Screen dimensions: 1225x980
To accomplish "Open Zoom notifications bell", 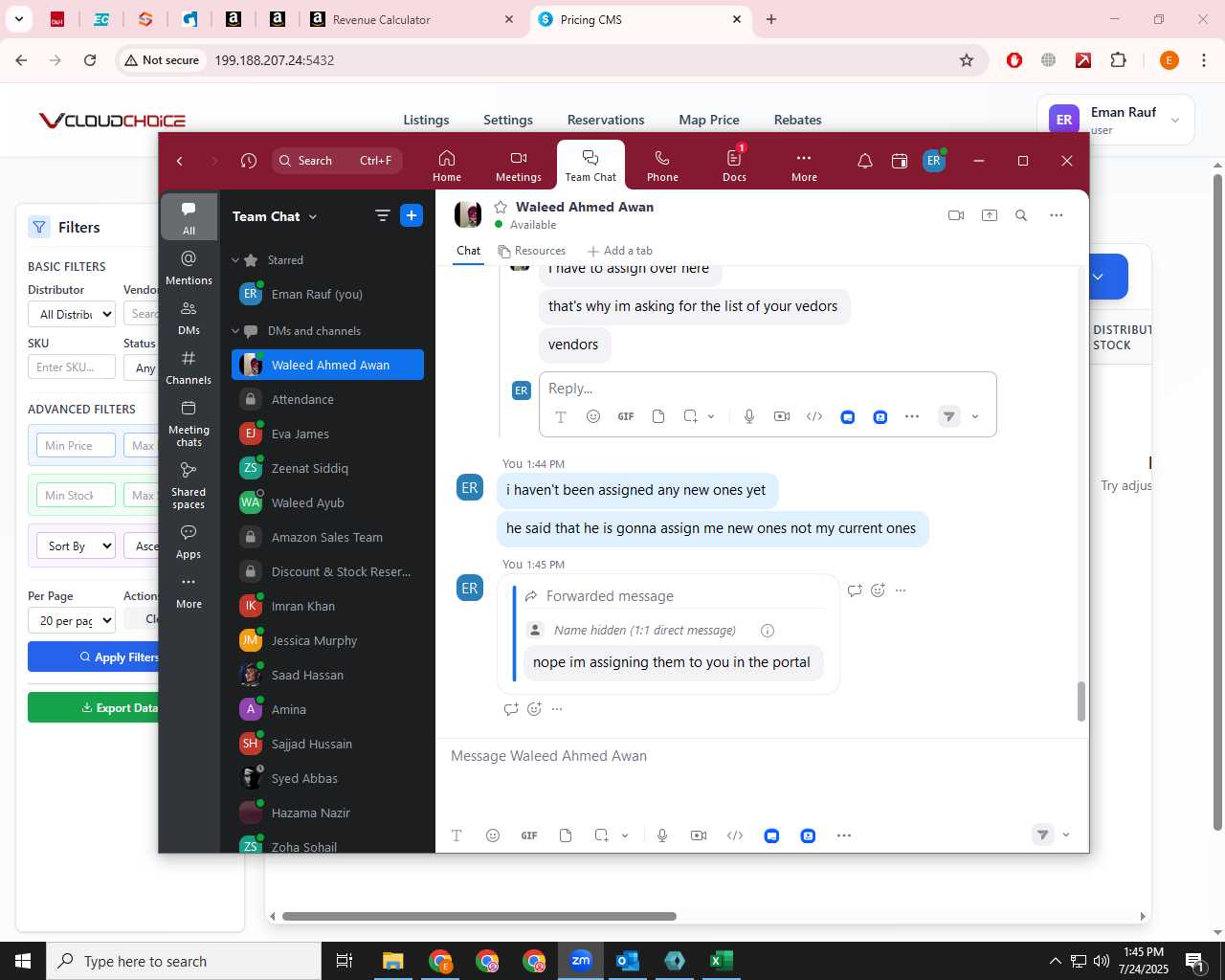I will 864,161.
